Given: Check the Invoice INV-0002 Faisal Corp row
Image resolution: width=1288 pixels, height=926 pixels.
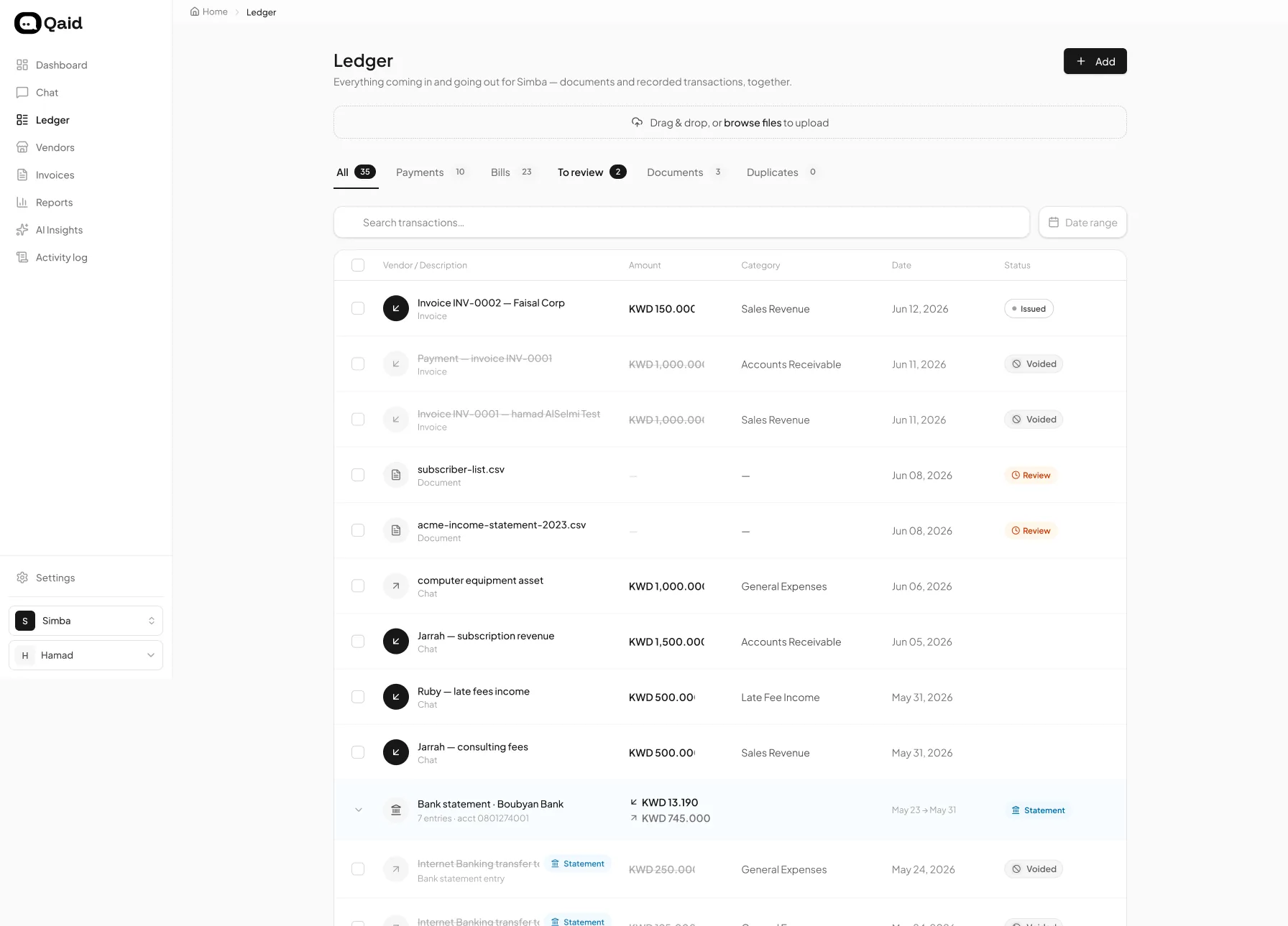Looking at the screenshot, I should coord(358,308).
